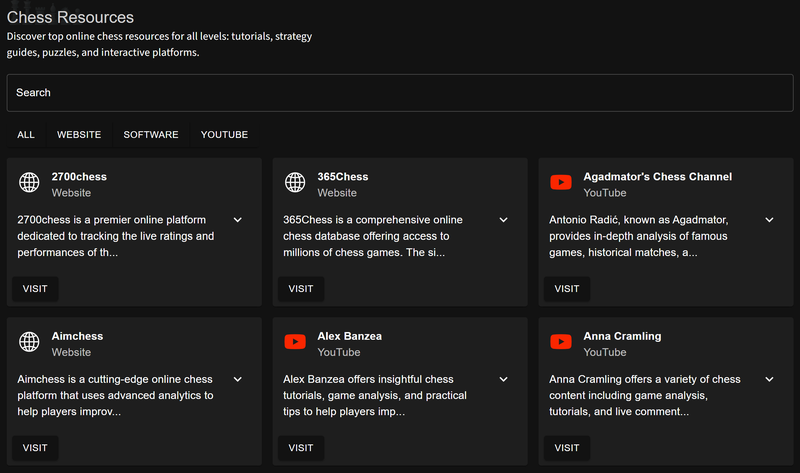Click the globe icon on Aimchess card
Image resolution: width=800 pixels, height=473 pixels.
coord(29,342)
